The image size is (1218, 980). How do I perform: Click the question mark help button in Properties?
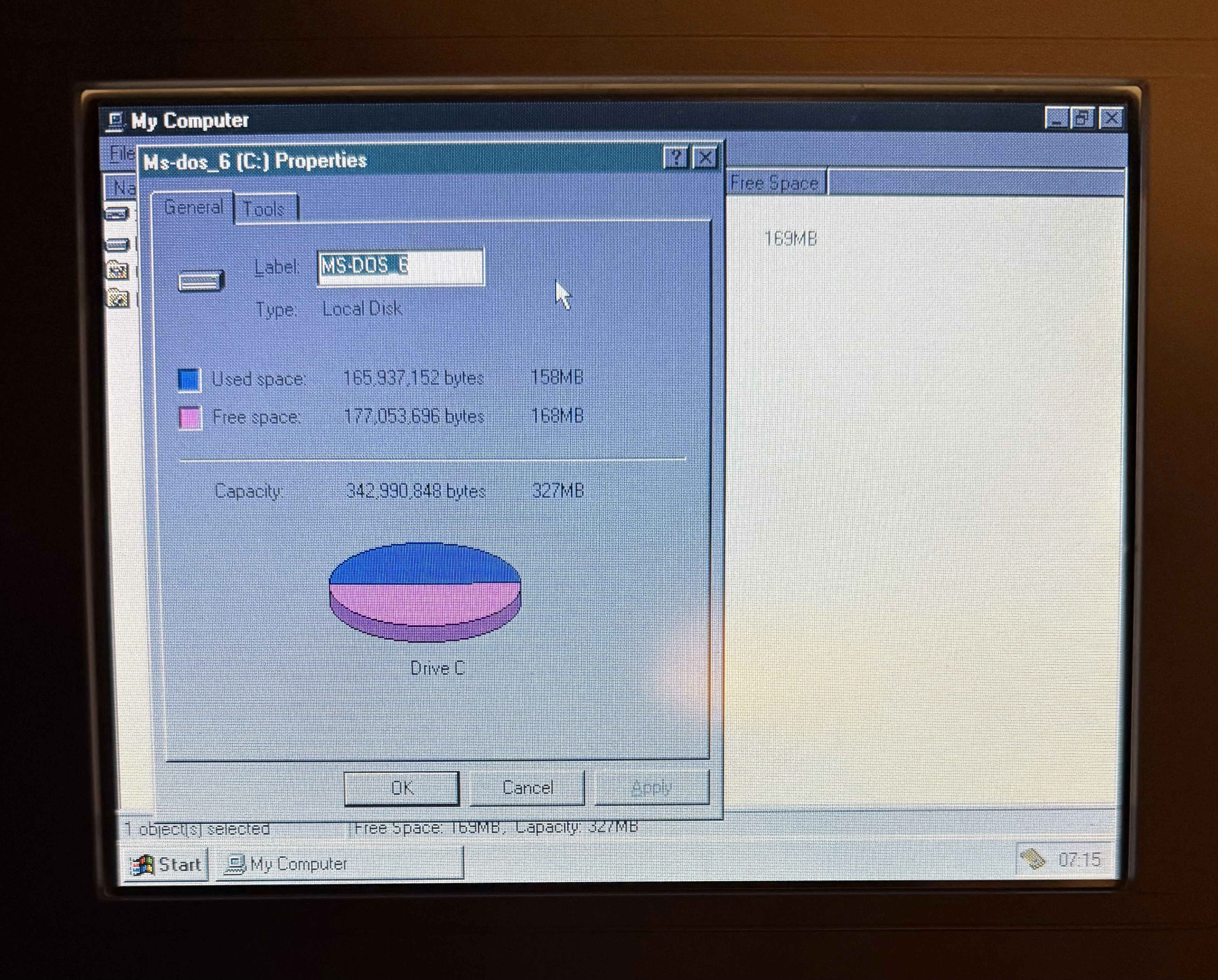pyautogui.click(x=675, y=158)
